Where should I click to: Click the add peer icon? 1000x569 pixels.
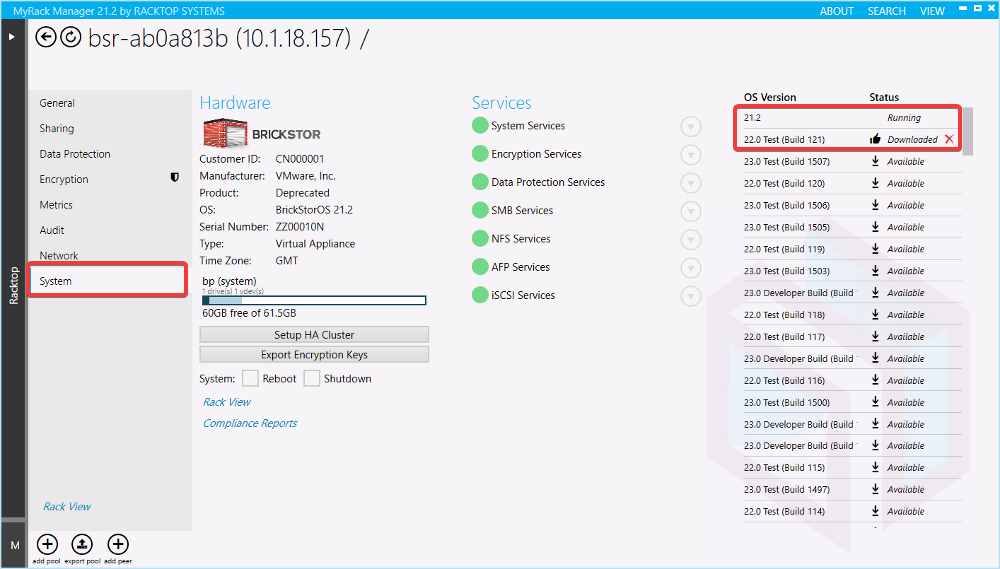pos(117,544)
